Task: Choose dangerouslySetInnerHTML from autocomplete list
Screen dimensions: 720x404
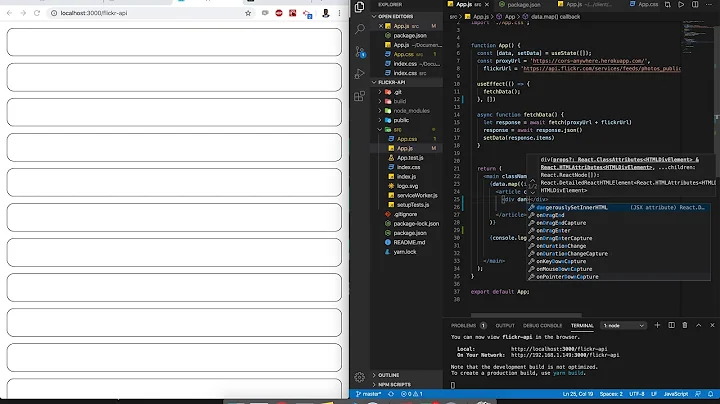Action: click(618, 208)
